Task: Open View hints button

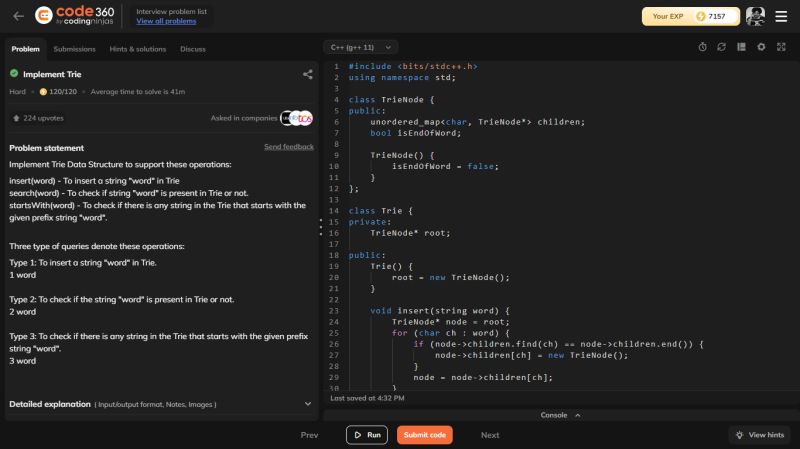Action: tap(760, 435)
